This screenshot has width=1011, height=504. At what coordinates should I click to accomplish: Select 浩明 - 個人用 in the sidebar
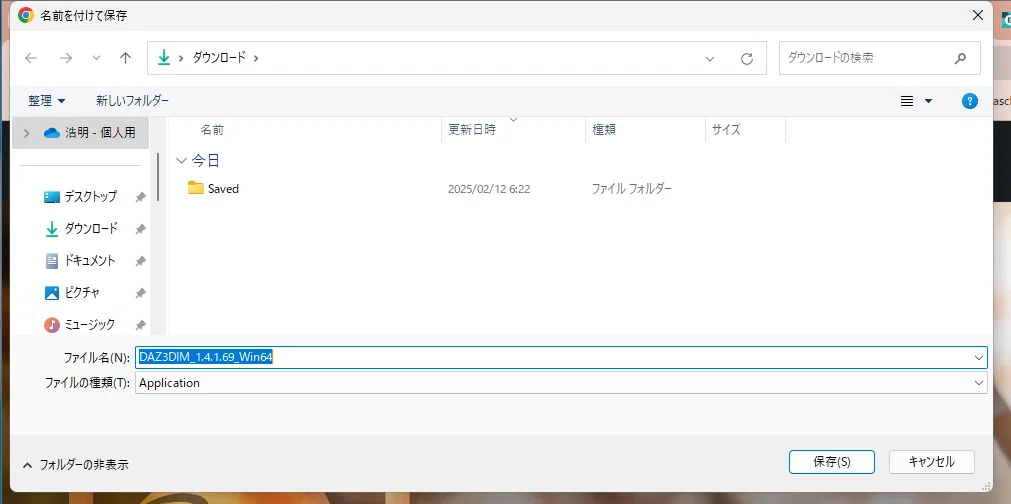(81, 133)
